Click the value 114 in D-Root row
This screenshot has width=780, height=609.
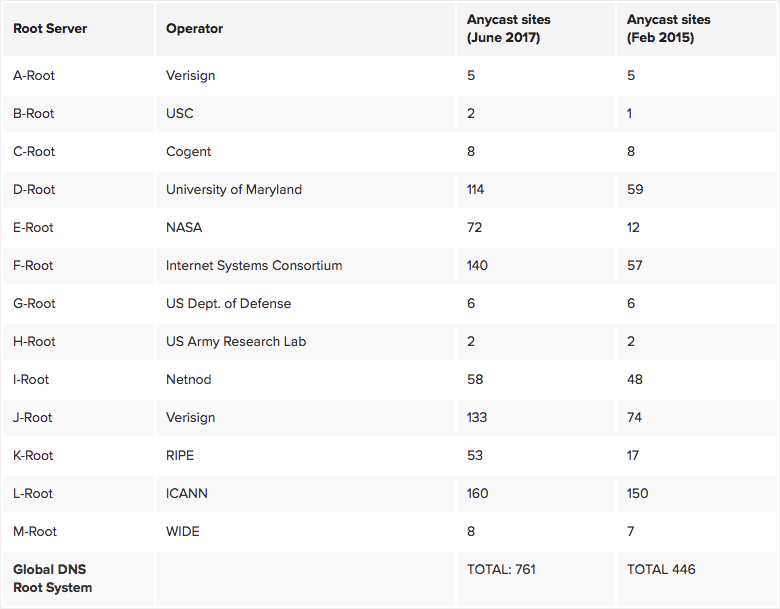478,189
